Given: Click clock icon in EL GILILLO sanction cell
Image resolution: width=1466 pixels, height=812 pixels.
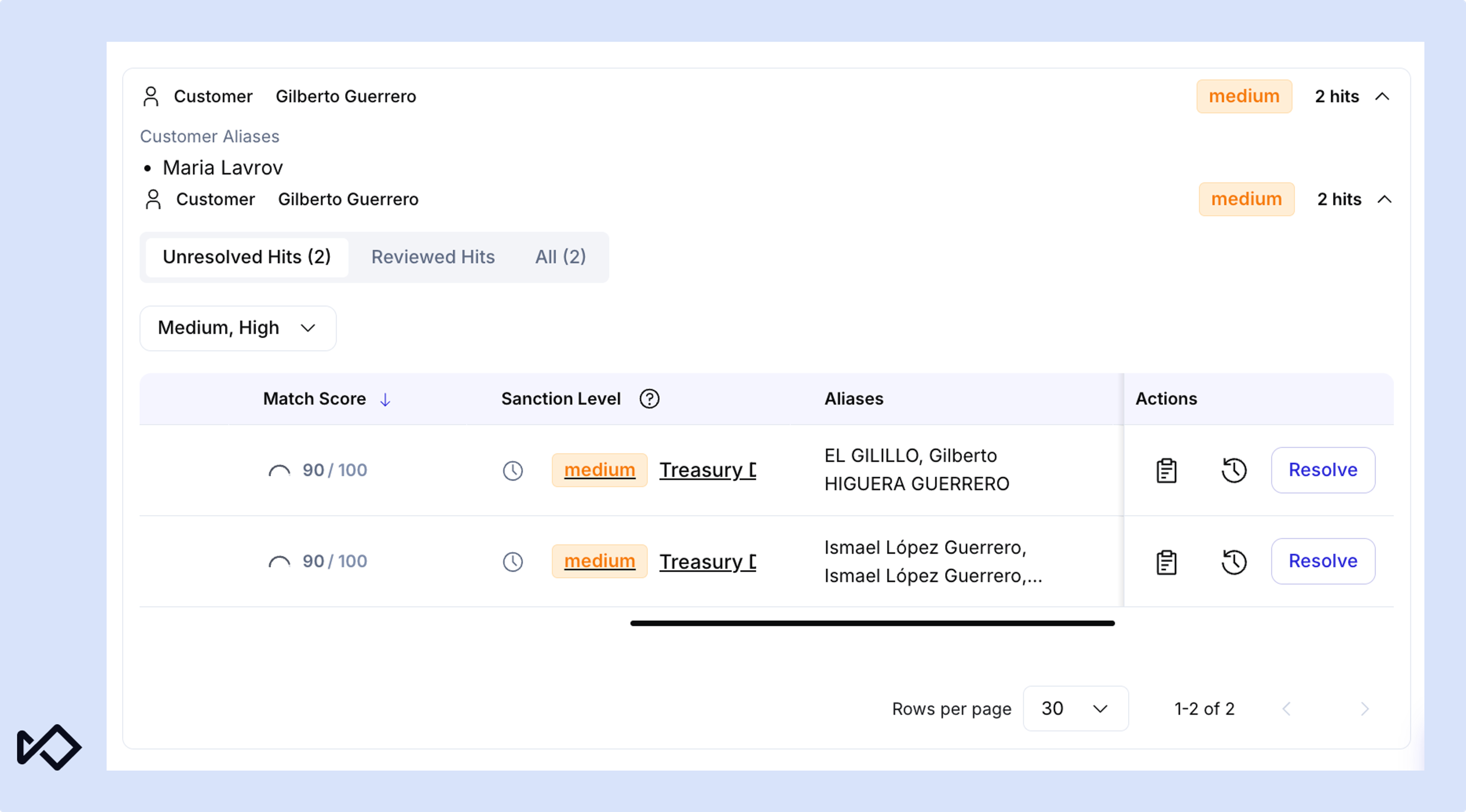Looking at the screenshot, I should pos(513,471).
